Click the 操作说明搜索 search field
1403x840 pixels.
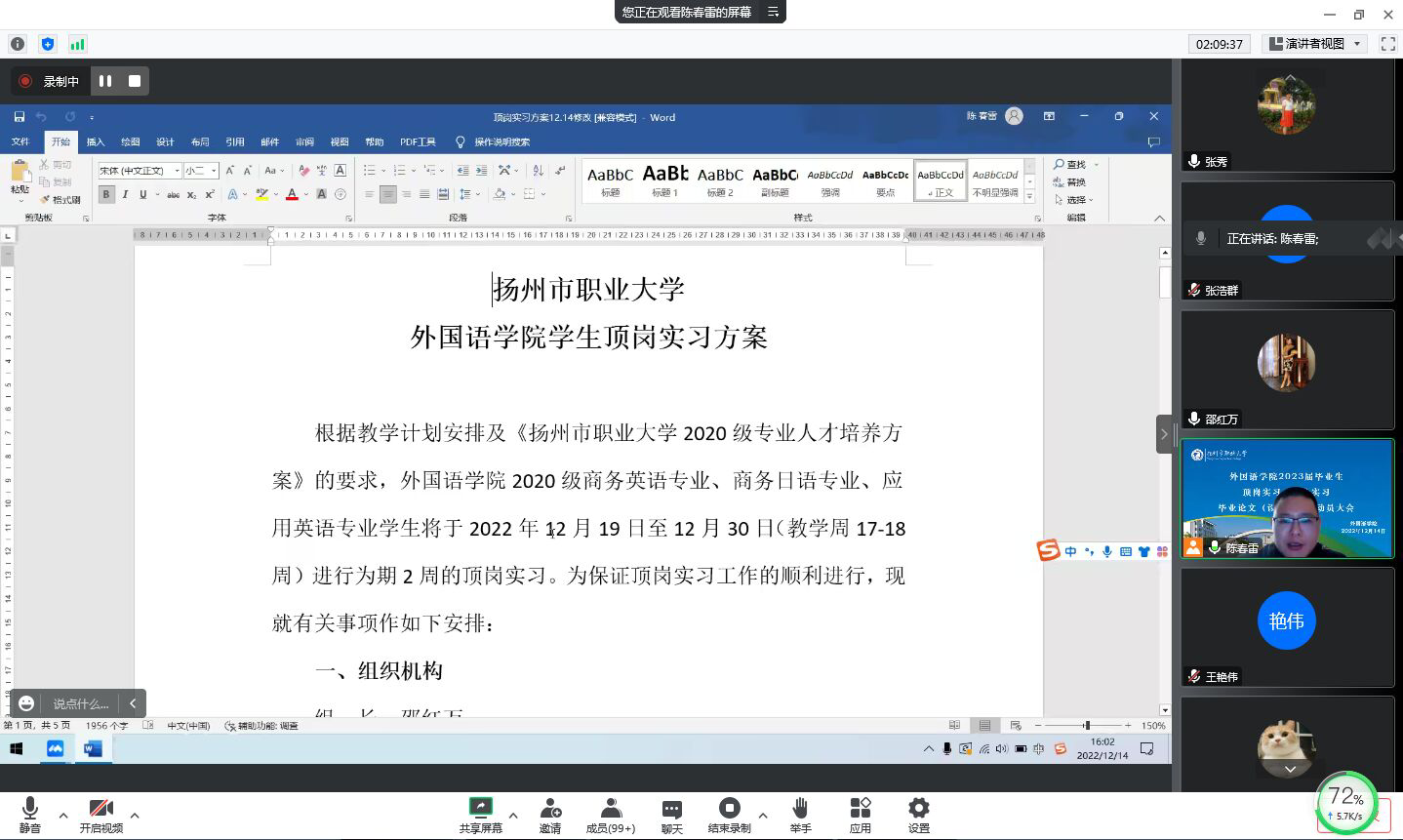point(501,142)
